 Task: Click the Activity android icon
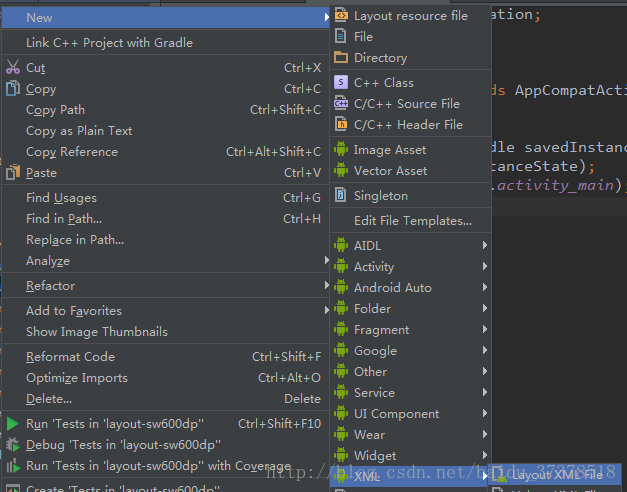click(x=341, y=266)
